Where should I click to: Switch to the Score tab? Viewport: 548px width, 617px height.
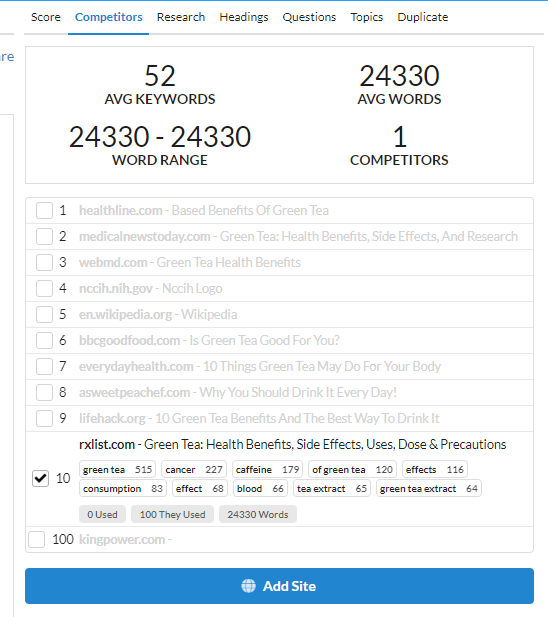(46, 17)
